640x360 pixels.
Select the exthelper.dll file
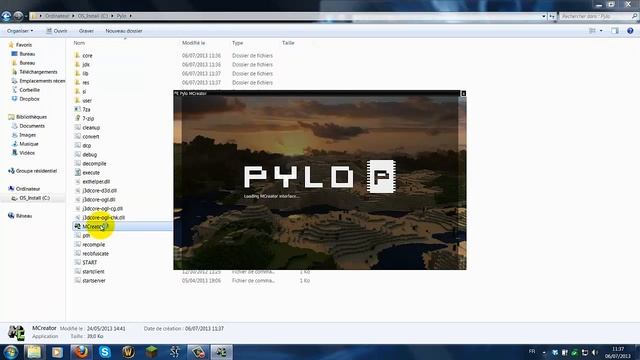click(x=96, y=181)
